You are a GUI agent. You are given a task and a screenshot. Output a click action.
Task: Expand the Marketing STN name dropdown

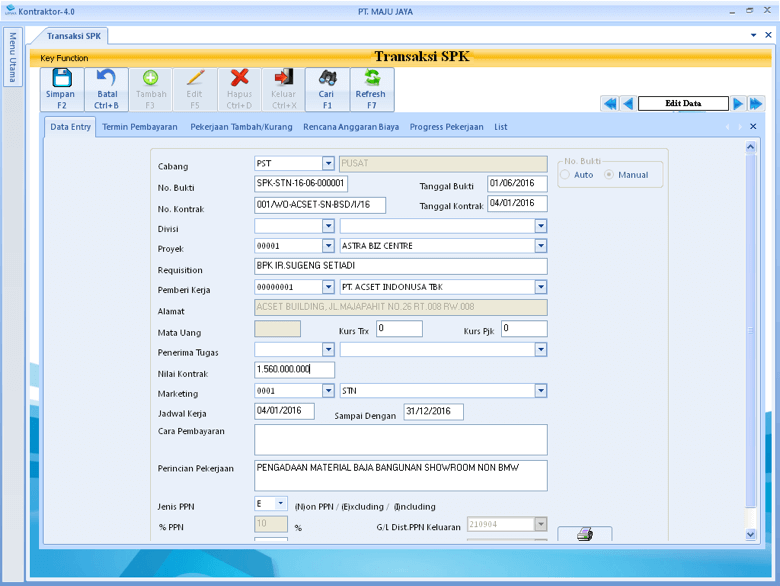[x=541, y=391]
